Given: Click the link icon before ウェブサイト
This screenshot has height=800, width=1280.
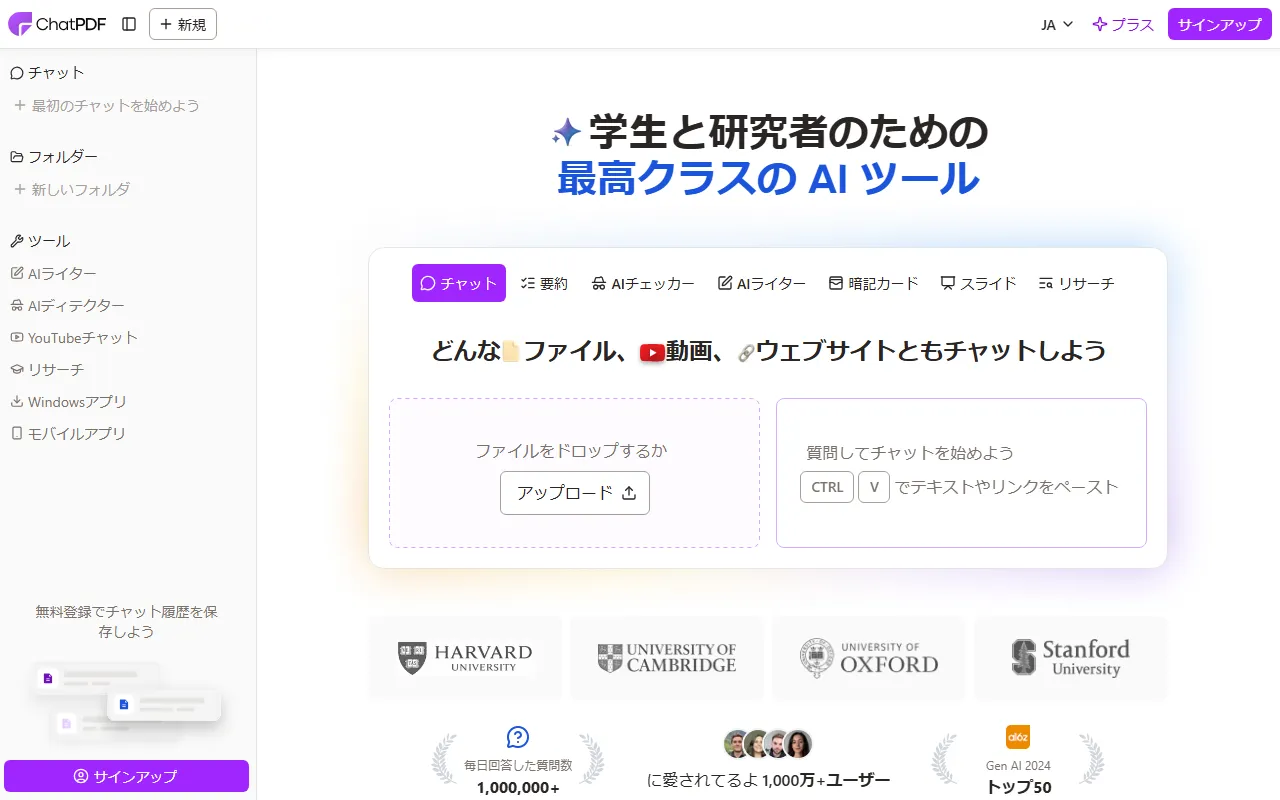Looking at the screenshot, I should click(x=745, y=352).
